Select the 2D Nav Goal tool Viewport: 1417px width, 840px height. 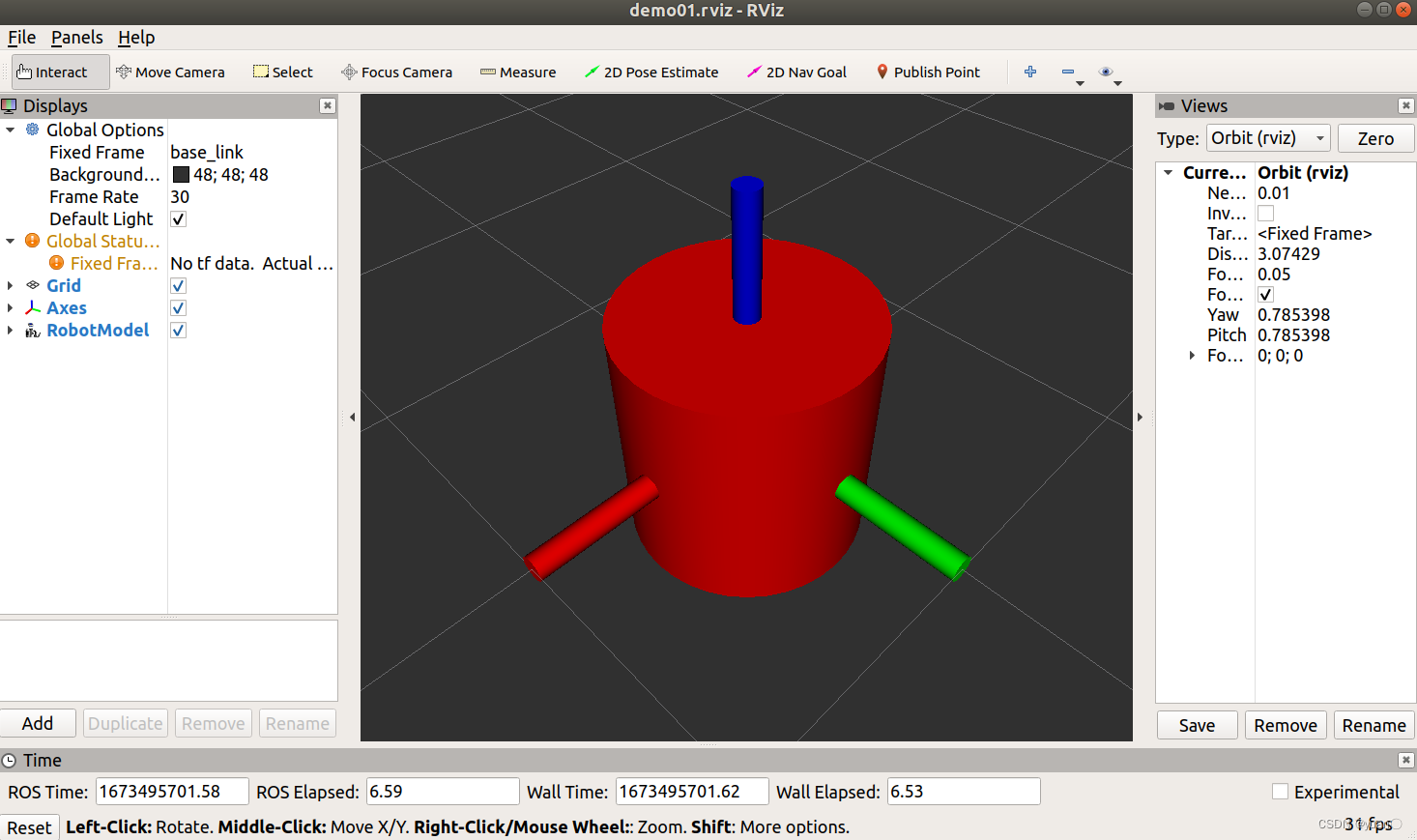[x=796, y=72]
